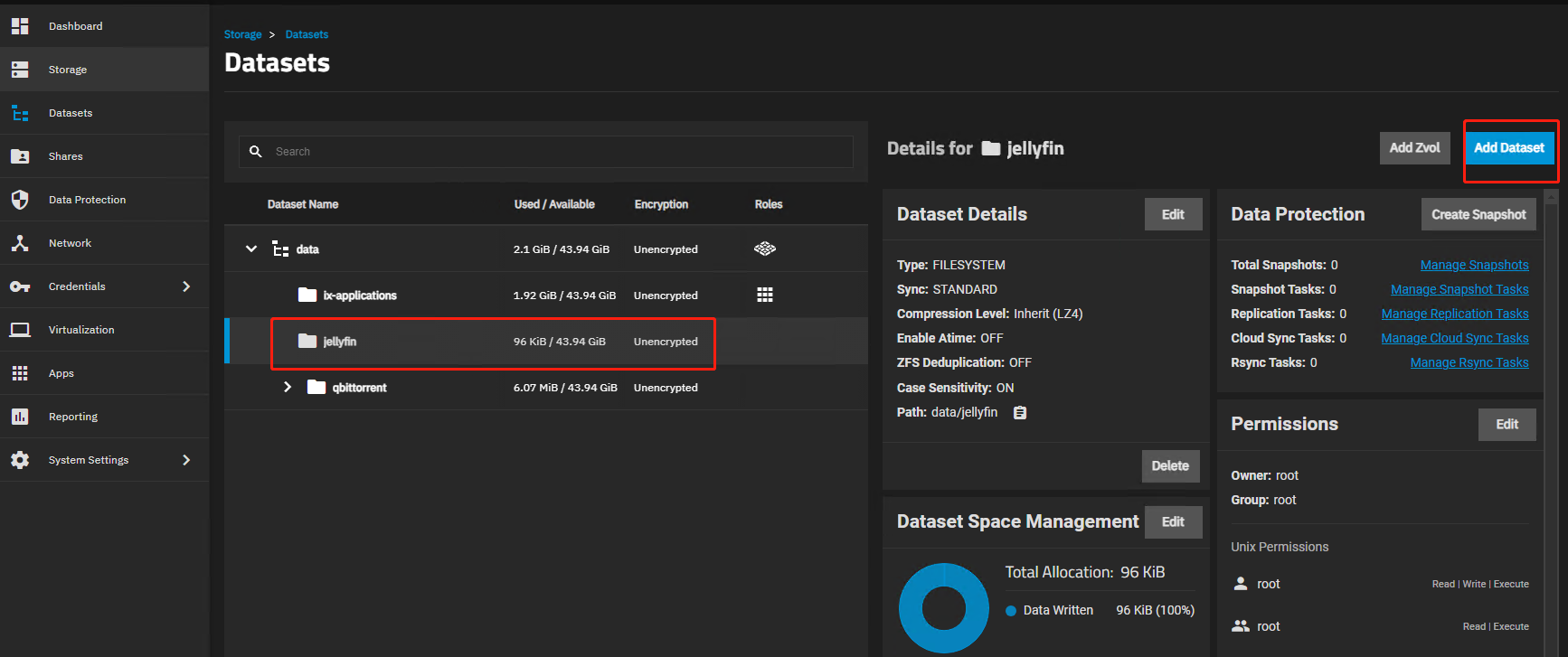Expand the System Settings submenu
This screenshot has height=657, width=1568.
186,460
